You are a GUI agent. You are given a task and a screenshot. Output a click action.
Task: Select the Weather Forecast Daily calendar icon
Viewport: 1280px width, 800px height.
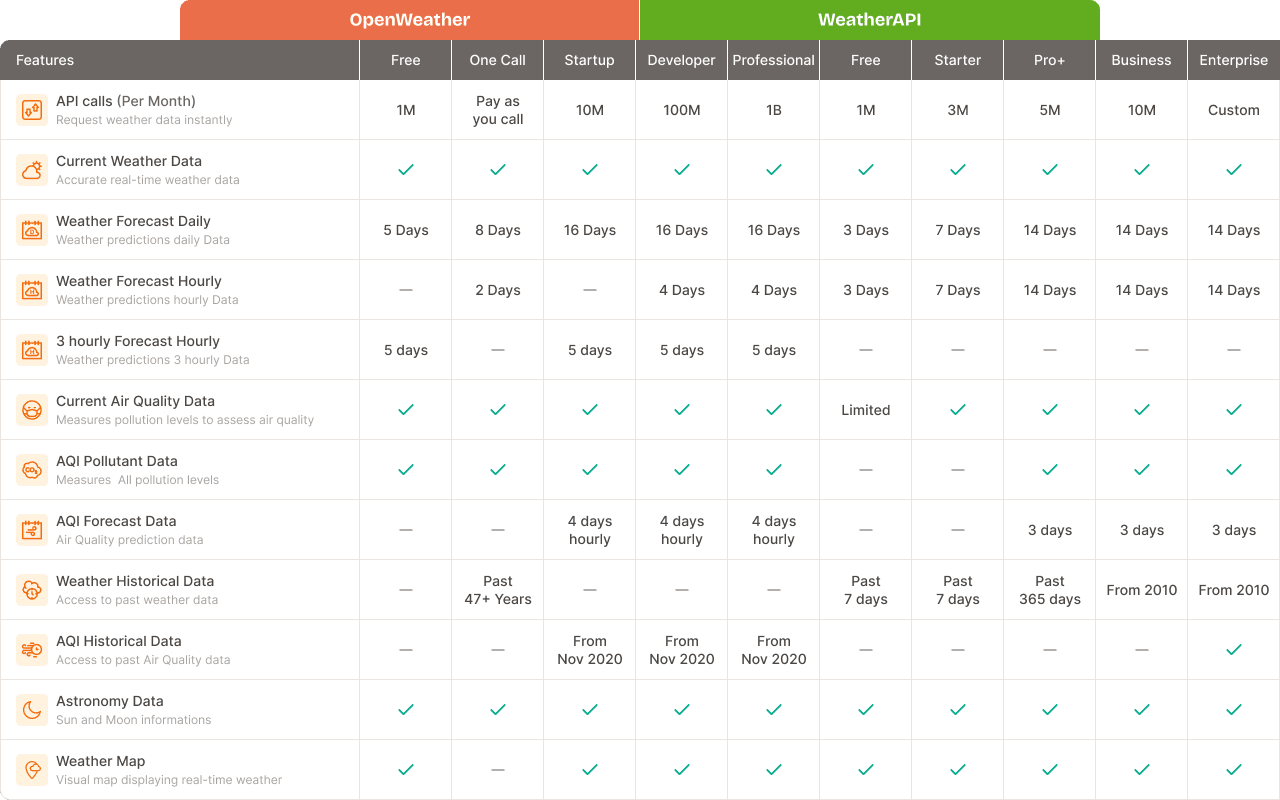[32, 230]
